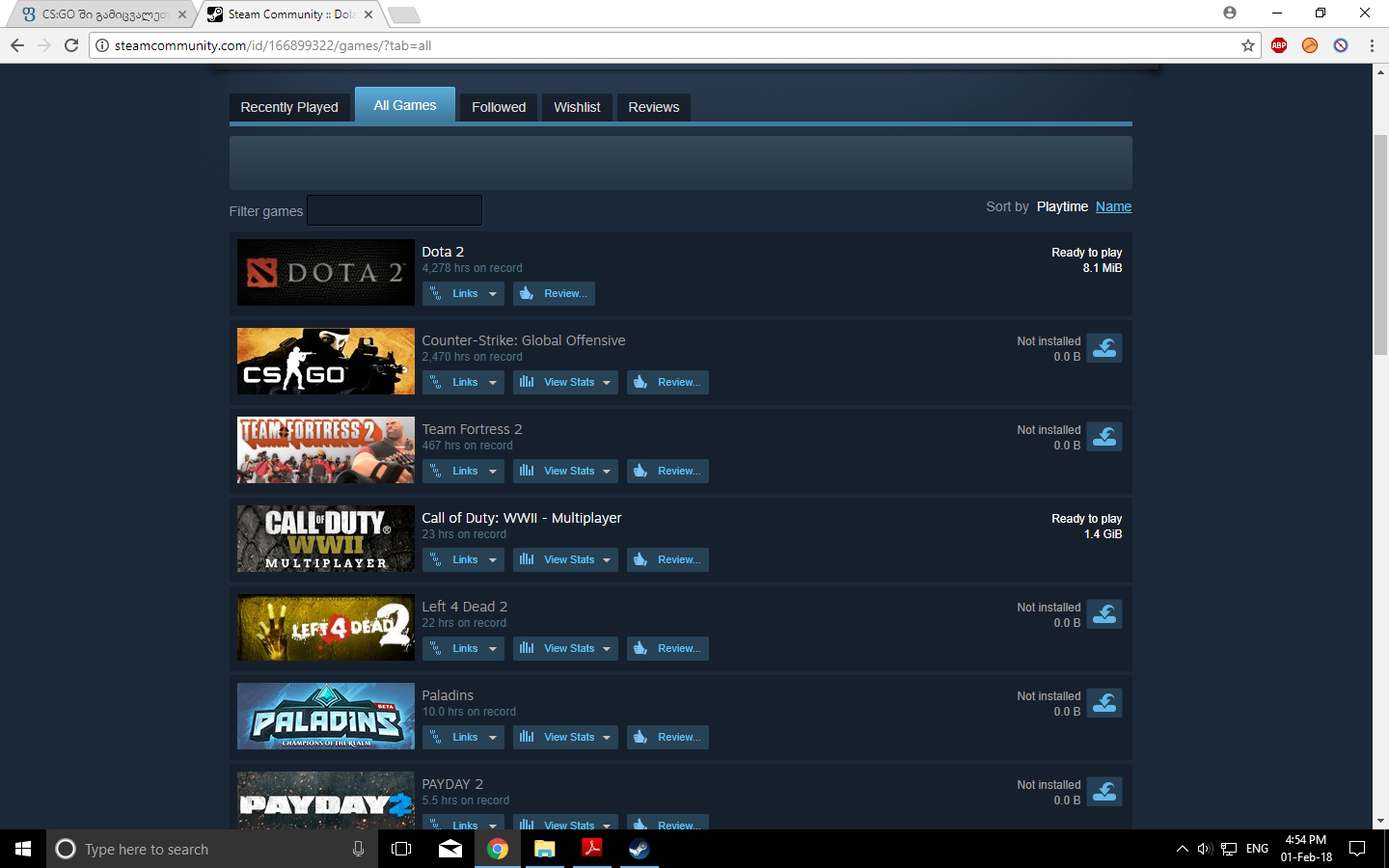
Task: Open the Mail app in the taskbar
Action: pos(450,849)
